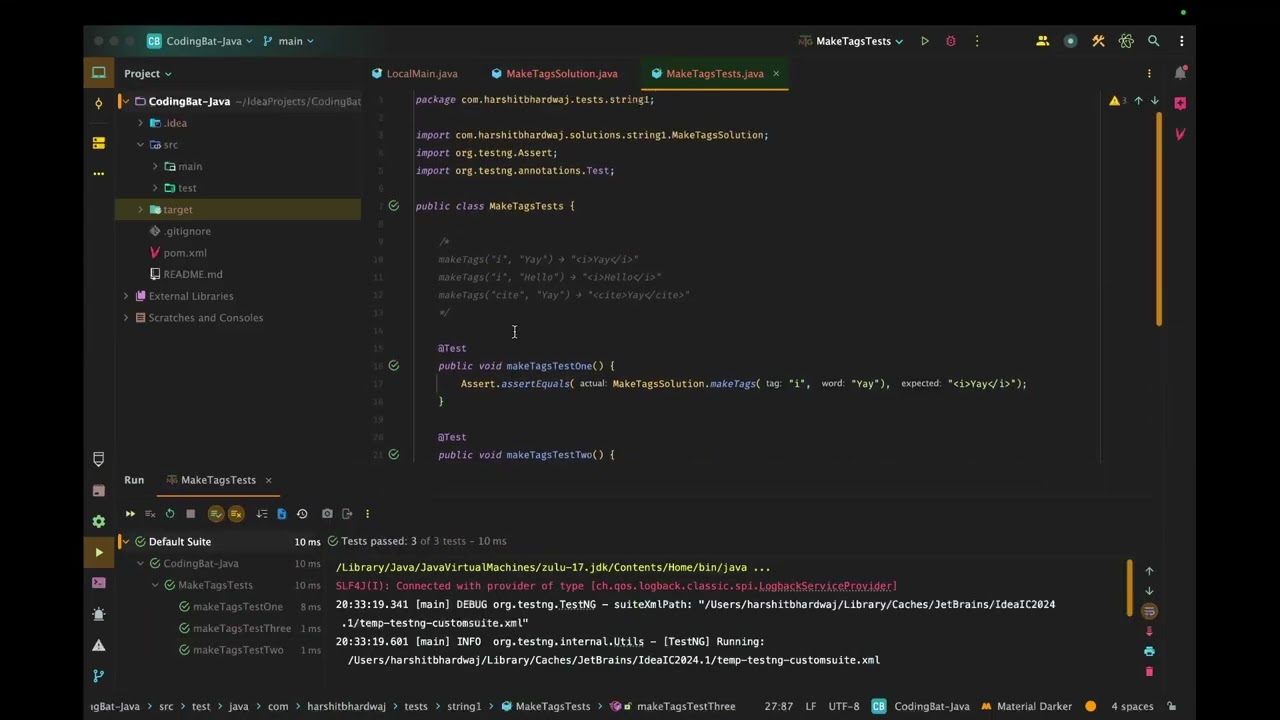The image size is (1280, 720).
Task: Open main IDE settings kebab menu top right
Action: (x=1182, y=41)
